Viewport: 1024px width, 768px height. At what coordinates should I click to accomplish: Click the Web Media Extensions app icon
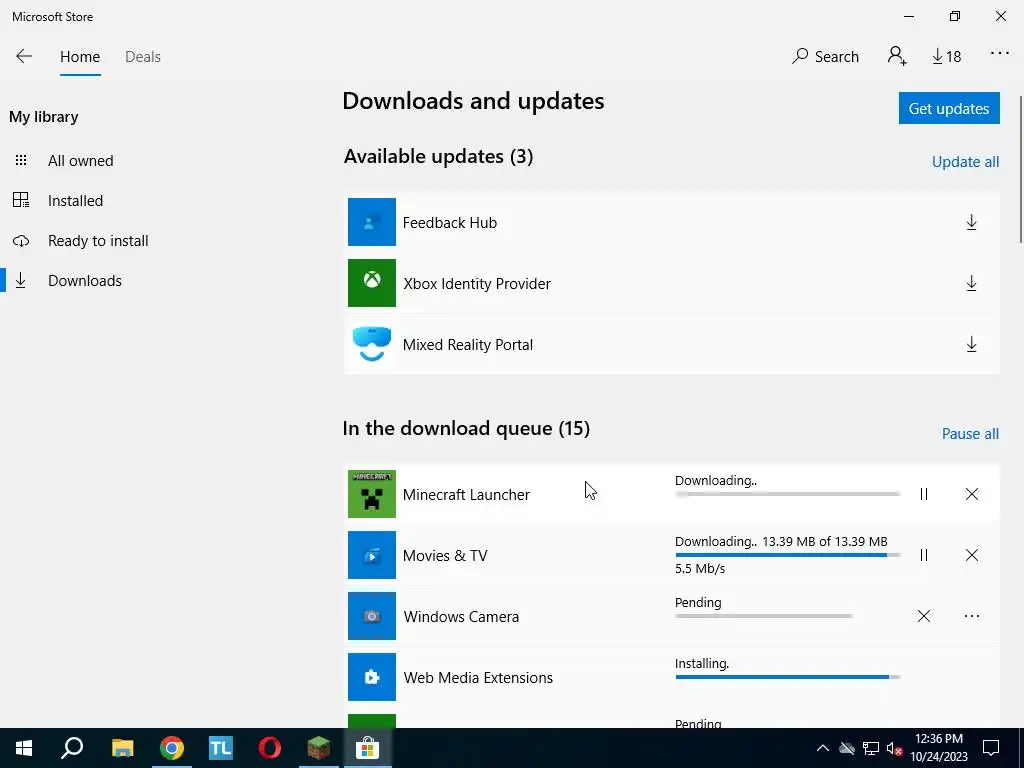point(372,677)
